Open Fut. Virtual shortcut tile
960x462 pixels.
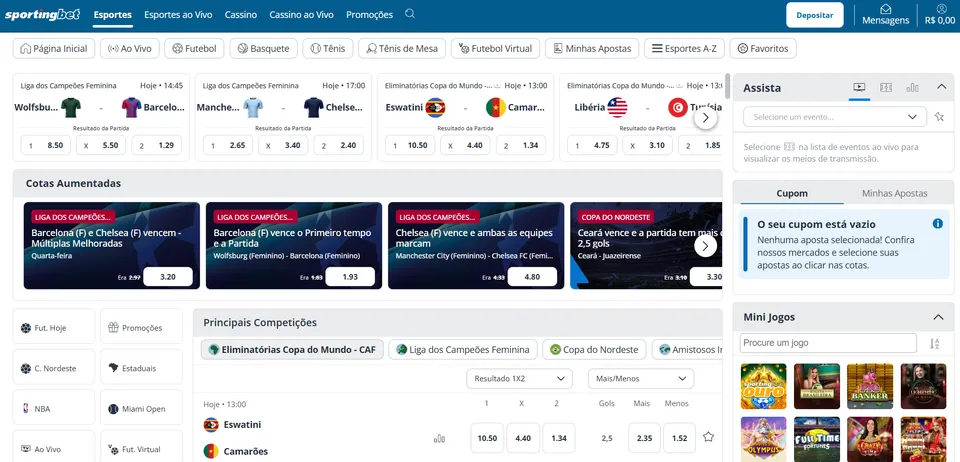coord(141,447)
